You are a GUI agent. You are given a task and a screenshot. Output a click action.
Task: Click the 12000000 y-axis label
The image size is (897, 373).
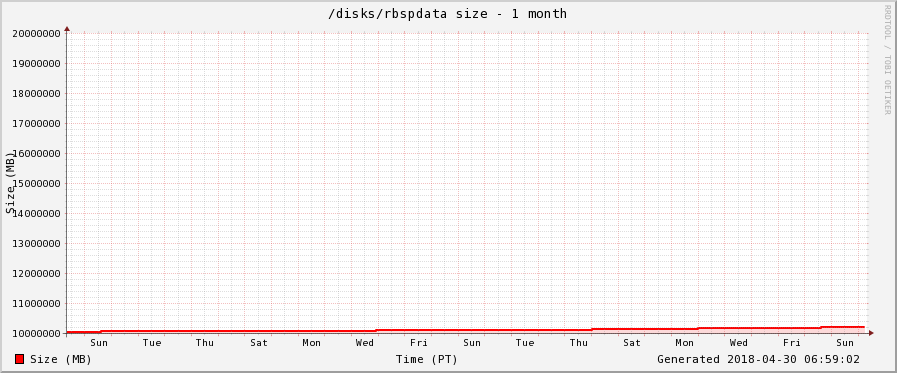[x=37, y=273]
